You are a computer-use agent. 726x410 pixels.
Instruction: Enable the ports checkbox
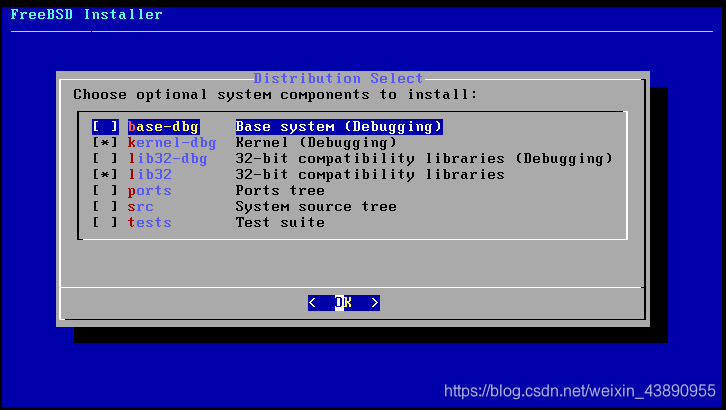tap(105, 190)
